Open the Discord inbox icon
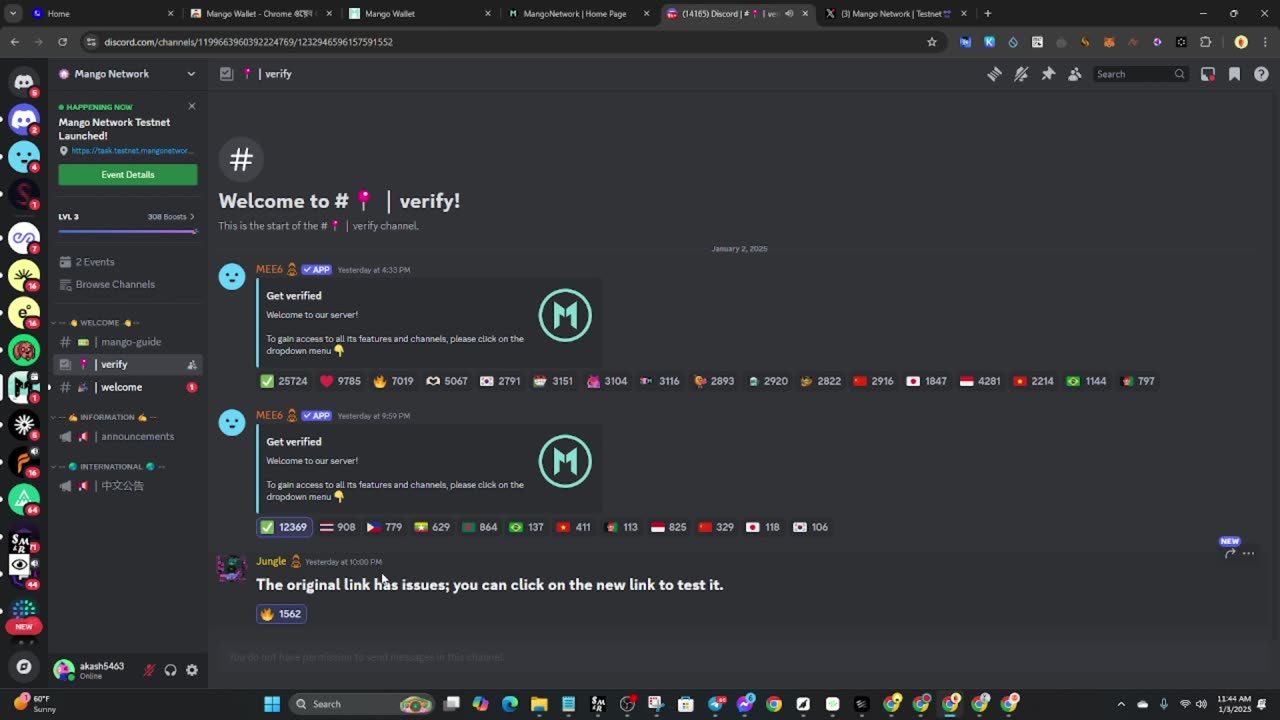1280x720 pixels. point(1208,74)
